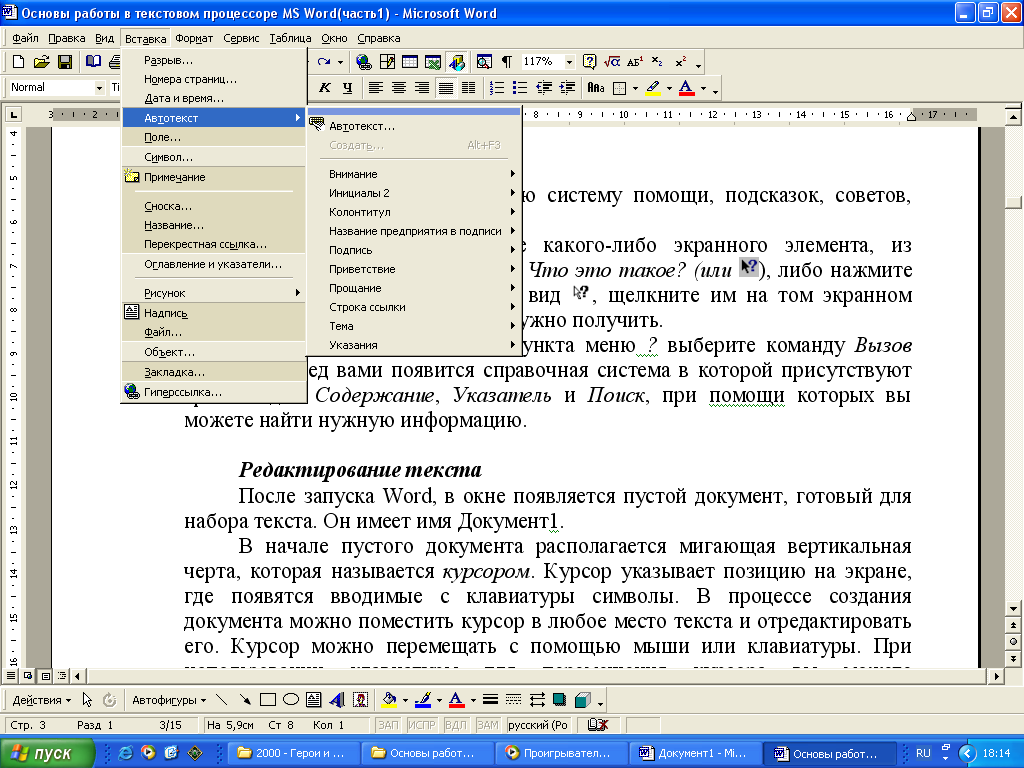
Task: Expand the redo history dropdown arrow
Action: click(340, 62)
